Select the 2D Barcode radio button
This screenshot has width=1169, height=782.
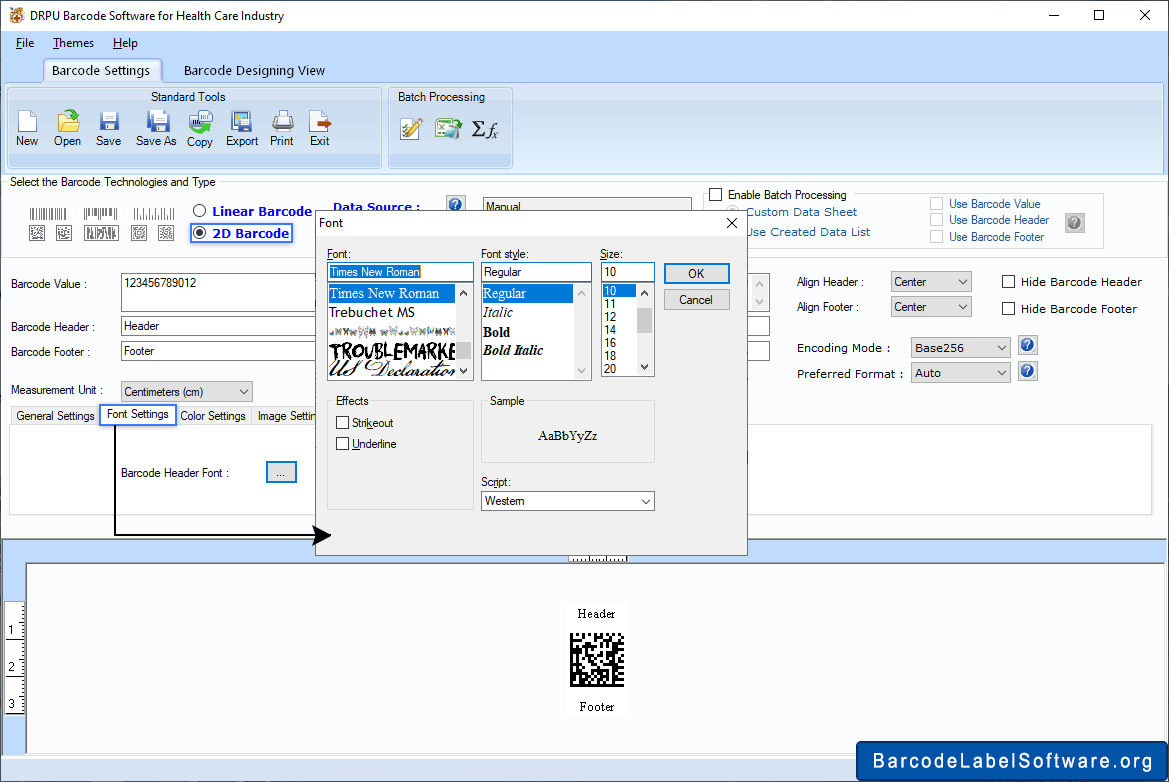(x=199, y=233)
